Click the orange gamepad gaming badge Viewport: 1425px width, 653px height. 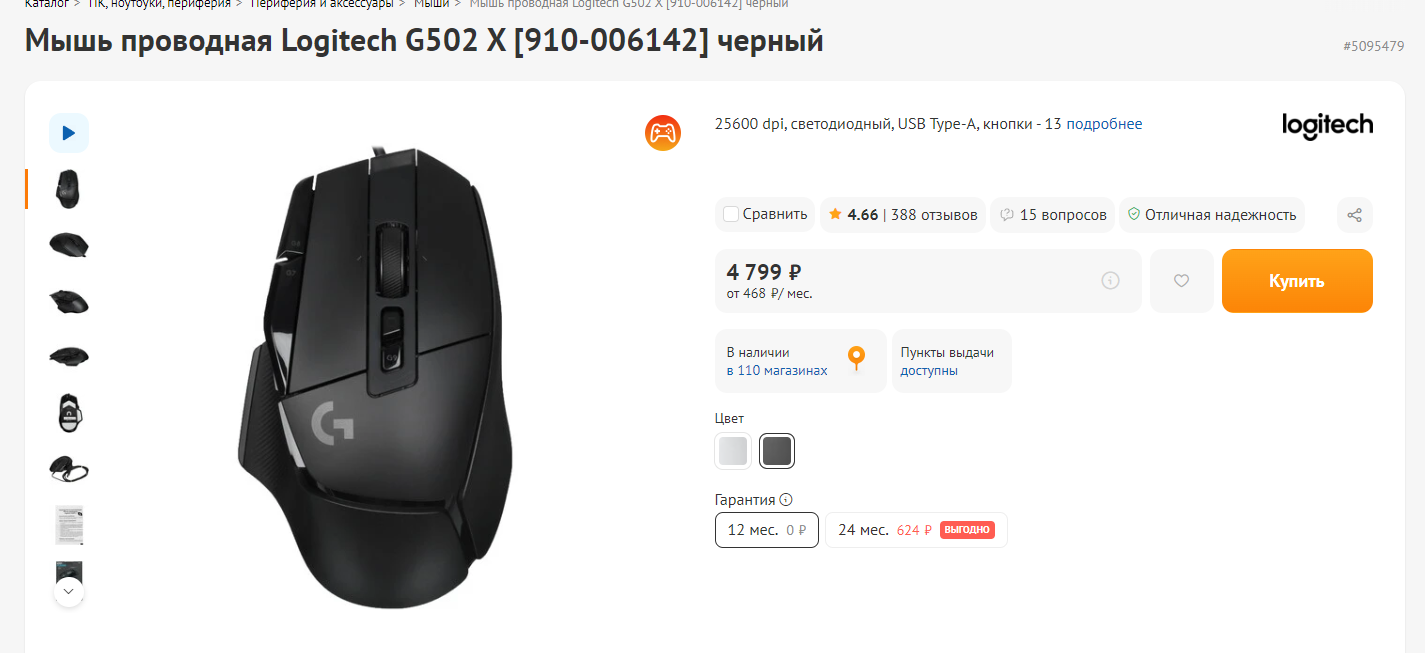[x=662, y=133]
